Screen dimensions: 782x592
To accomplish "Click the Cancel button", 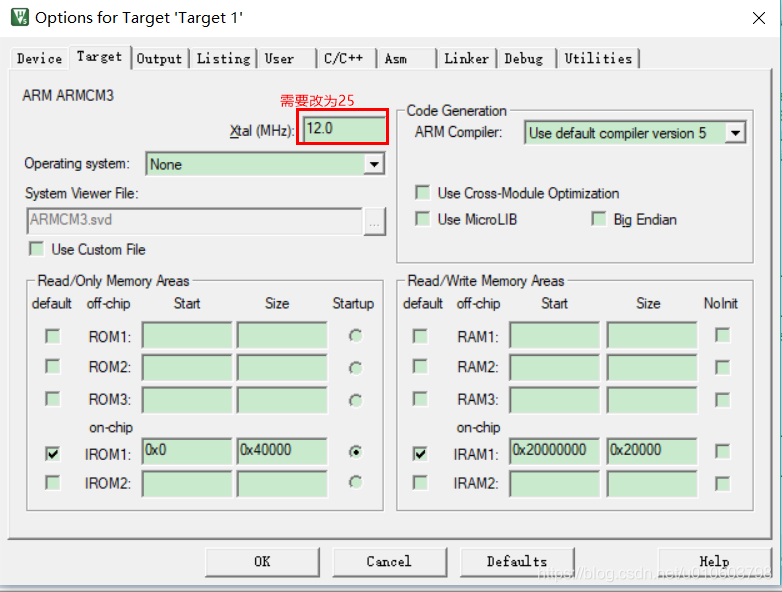I will point(390,562).
